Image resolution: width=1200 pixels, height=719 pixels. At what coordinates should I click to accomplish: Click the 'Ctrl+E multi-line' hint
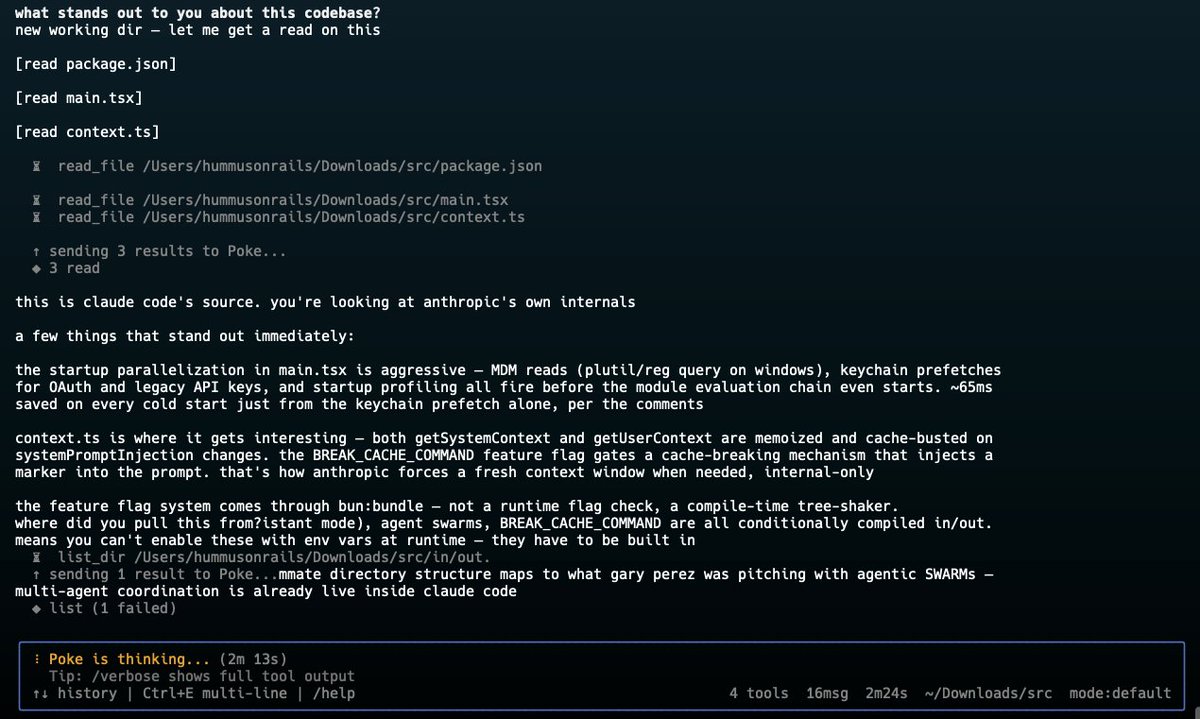[x=214, y=693]
